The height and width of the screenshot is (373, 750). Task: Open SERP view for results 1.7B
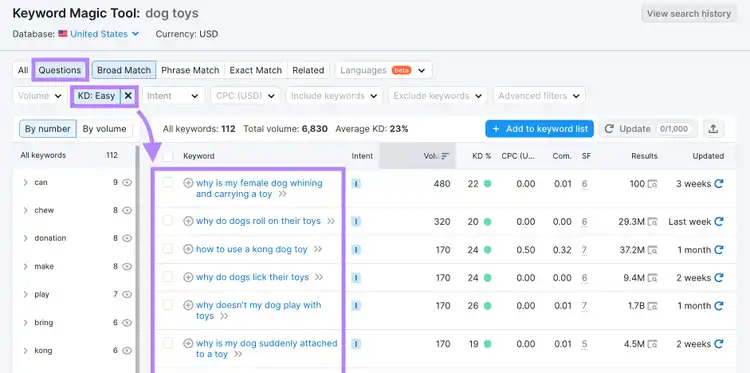pos(652,306)
